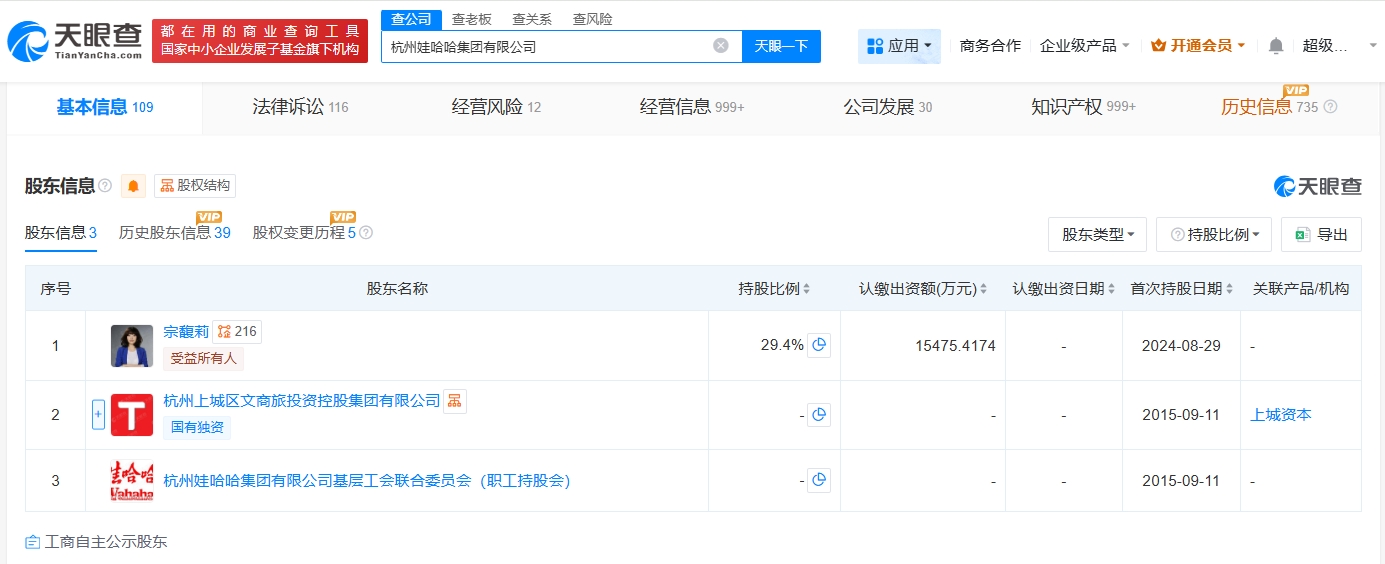Screen dimensions: 1385x564
Task: Clear the search box with X icon
Action: click(720, 46)
